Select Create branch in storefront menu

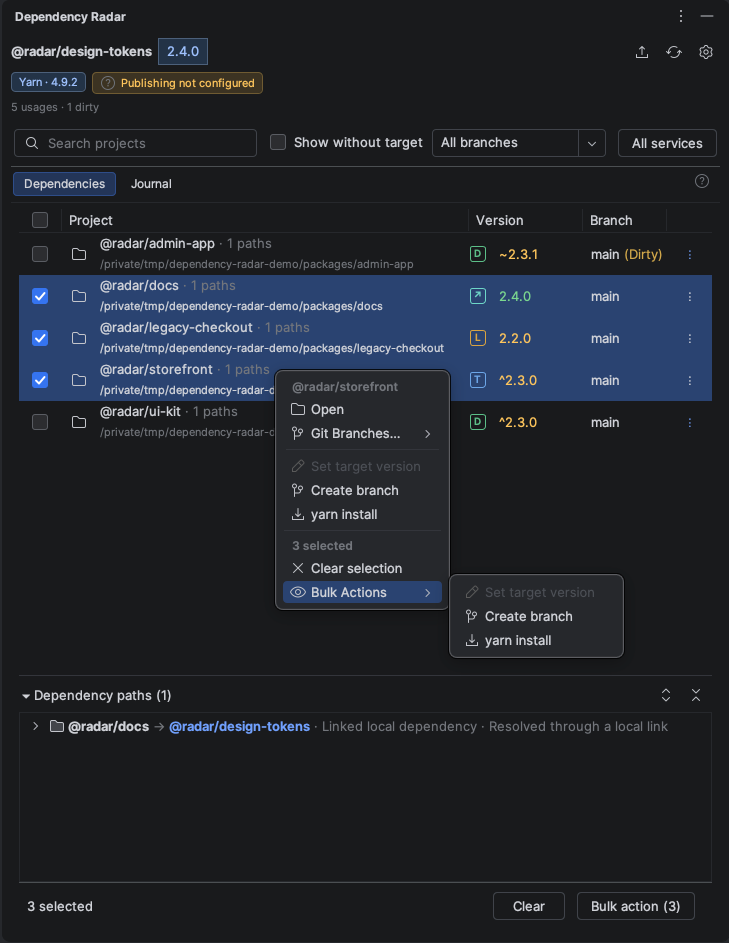(x=362, y=490)
